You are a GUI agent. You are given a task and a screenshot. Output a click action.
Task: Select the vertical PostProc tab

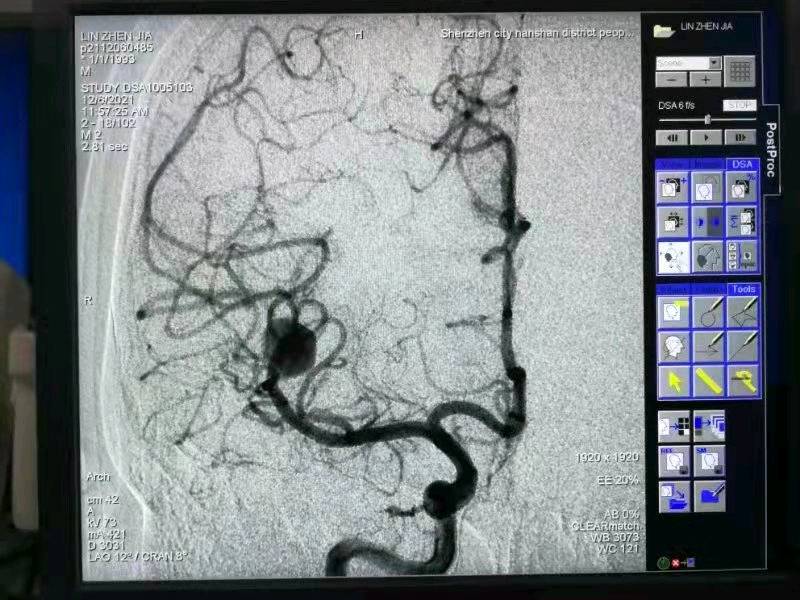[x=770, y=148]
